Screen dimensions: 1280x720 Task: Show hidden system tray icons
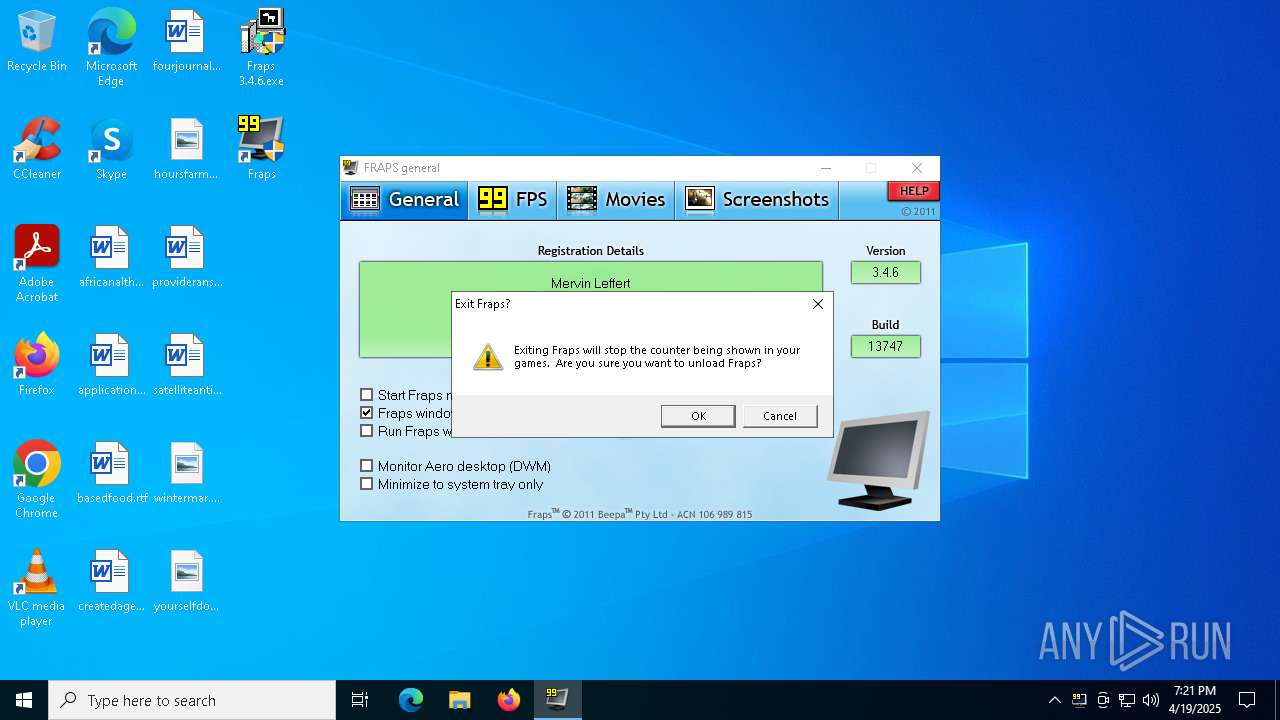[1054, 700]
